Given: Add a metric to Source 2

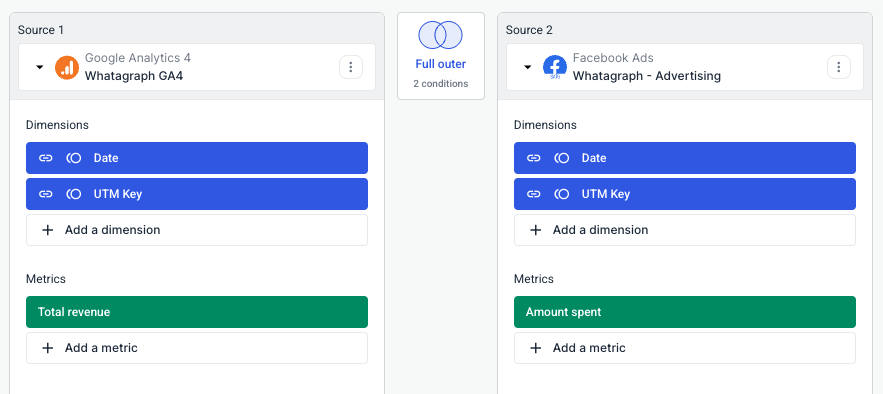Looking at the screenshot, I should (x=685, y=348).
